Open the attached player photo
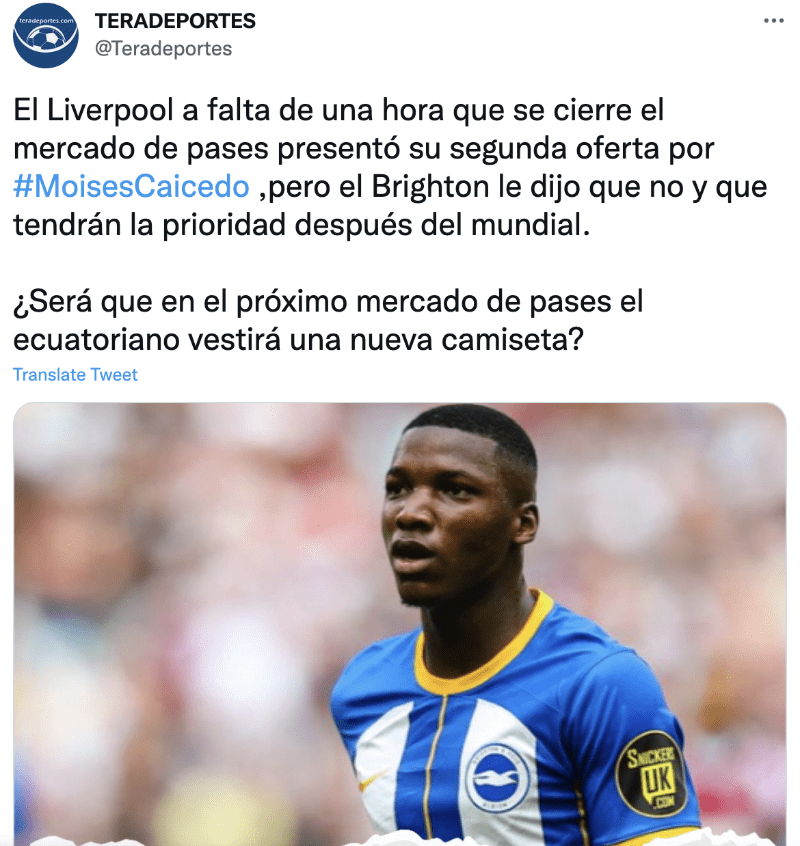The width and height of the screenshot is (800, 846). click(400, 624)
